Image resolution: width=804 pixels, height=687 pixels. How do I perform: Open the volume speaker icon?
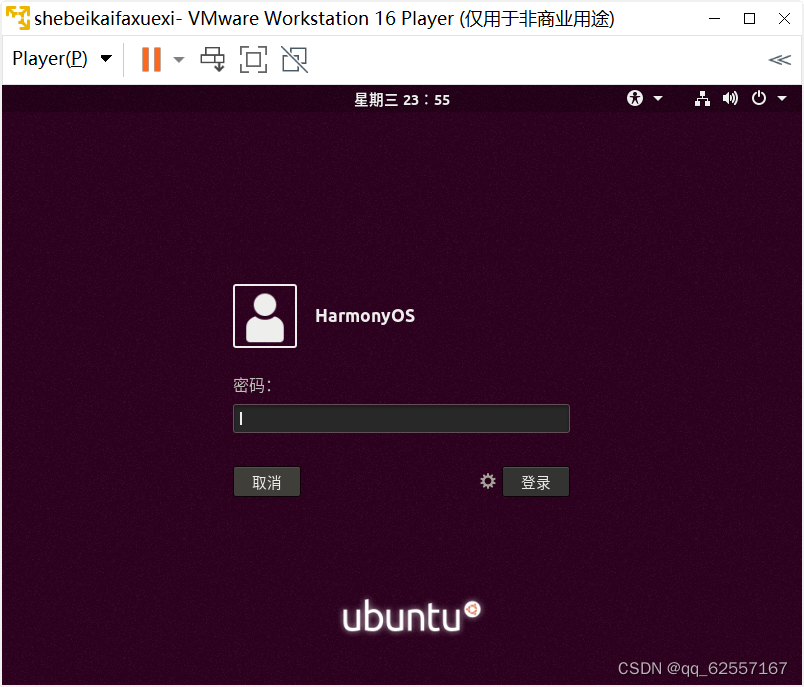730,98
